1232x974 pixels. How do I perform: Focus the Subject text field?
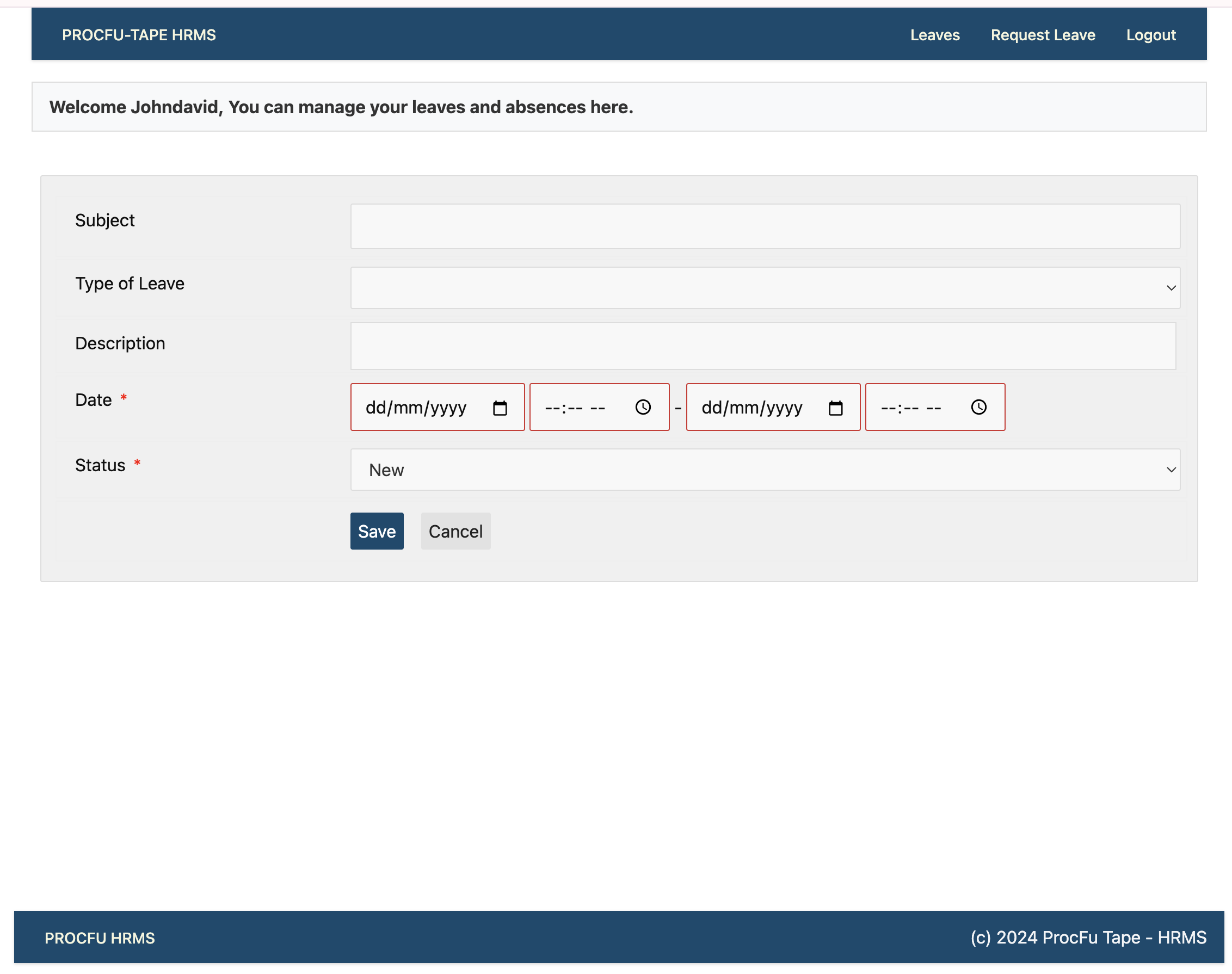pyautogui.click(x=765, y=226)
